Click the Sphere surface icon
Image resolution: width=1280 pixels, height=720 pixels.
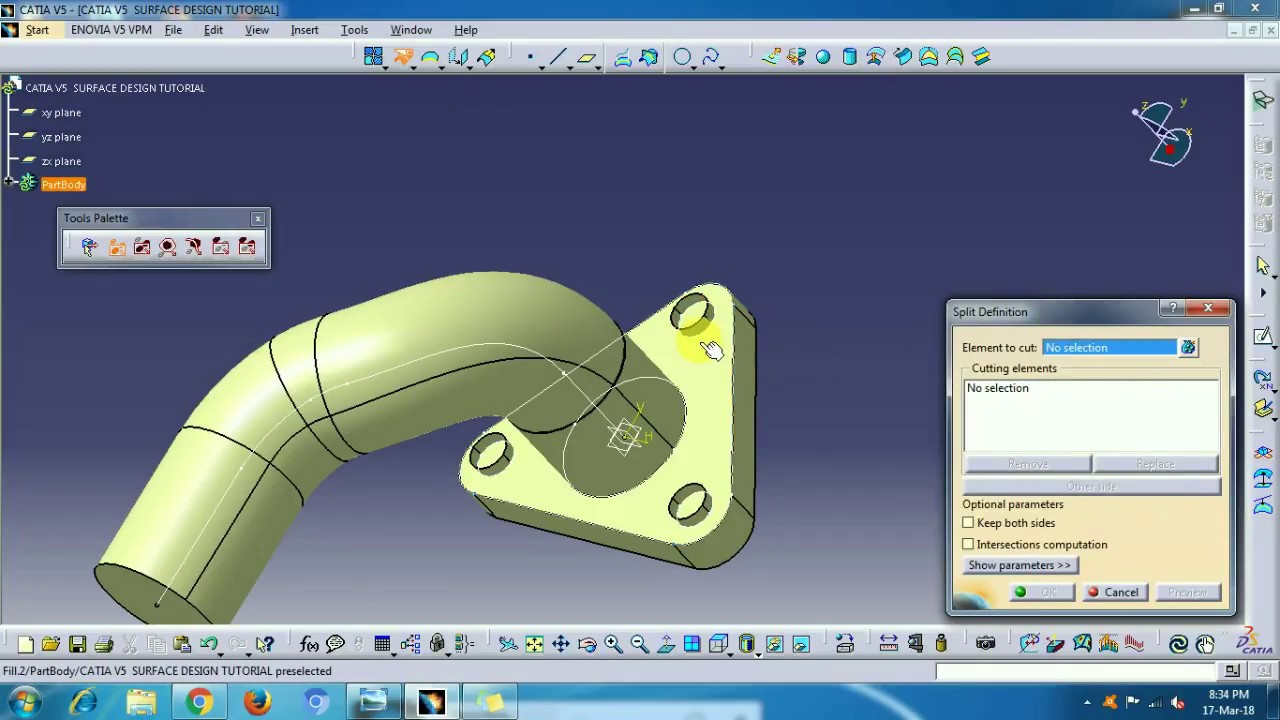[x=823, y=57]
